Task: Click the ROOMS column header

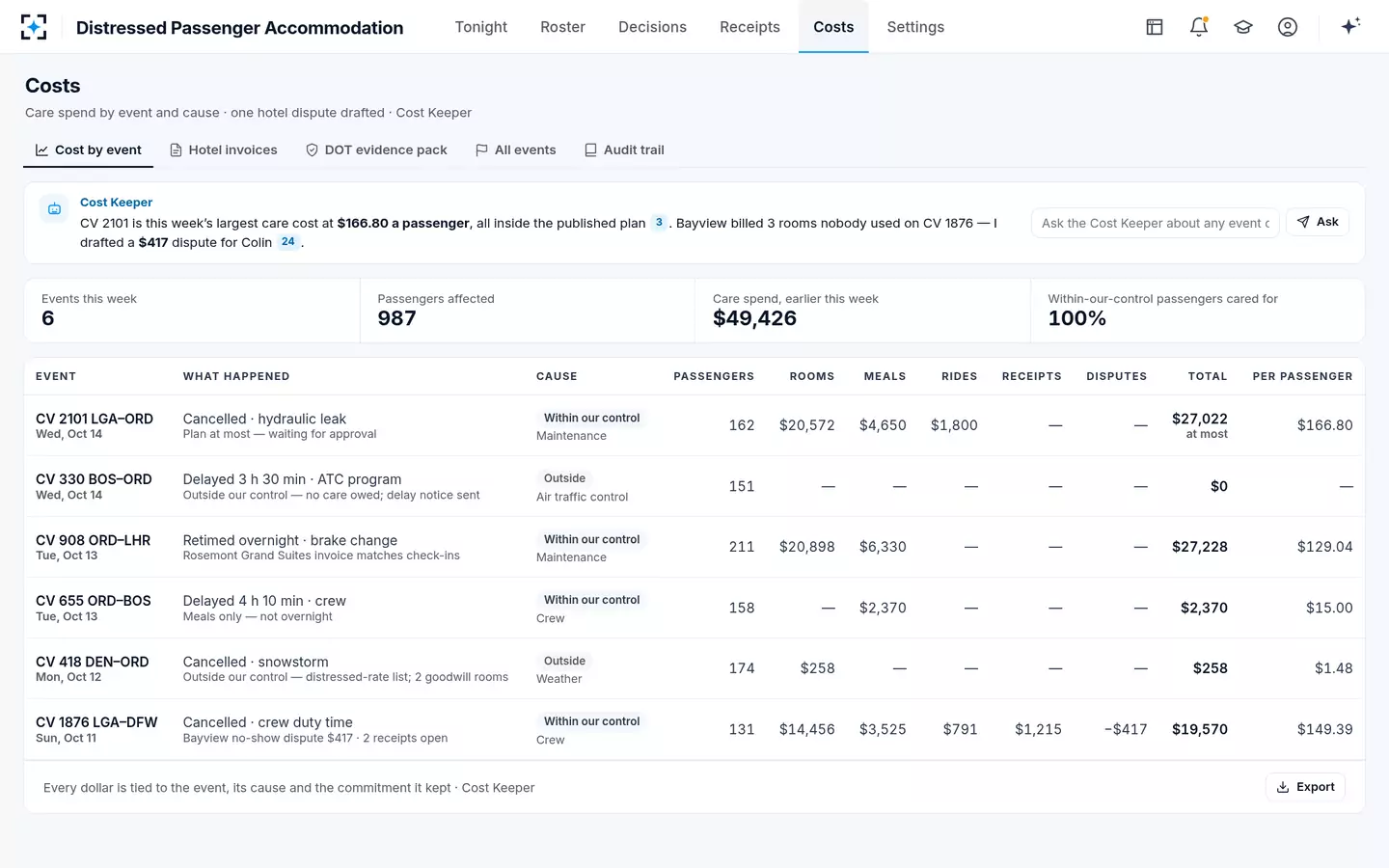Action: (812, 376)
